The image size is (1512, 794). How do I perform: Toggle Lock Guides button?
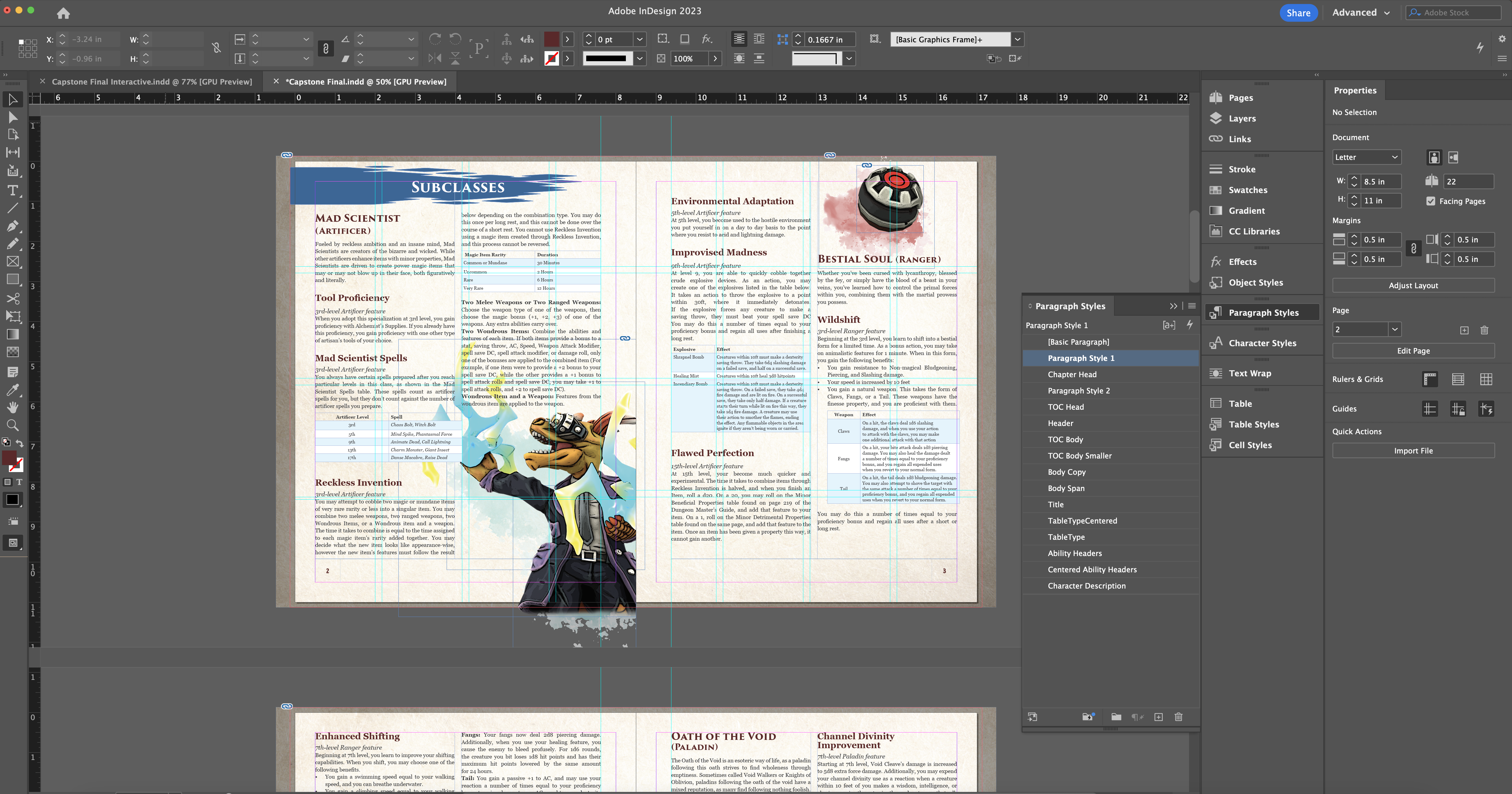coord(1458,409)
